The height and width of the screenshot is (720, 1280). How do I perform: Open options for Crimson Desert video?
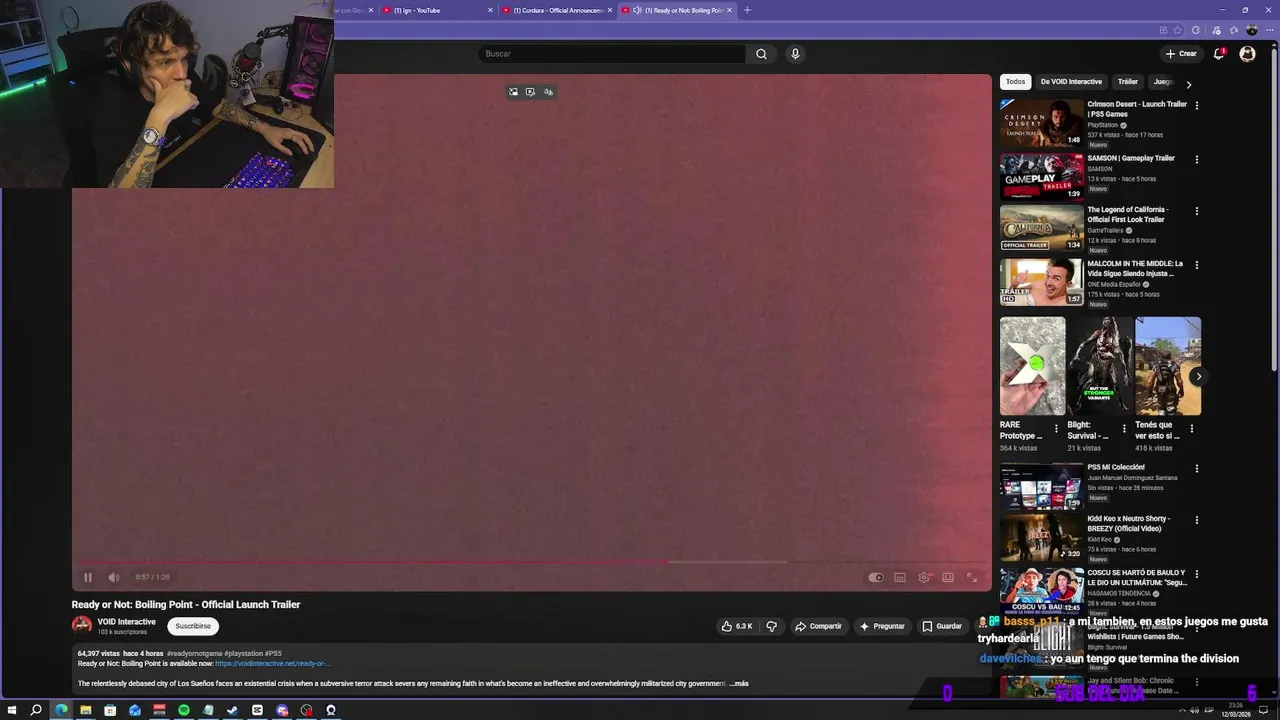[1196, 105]
